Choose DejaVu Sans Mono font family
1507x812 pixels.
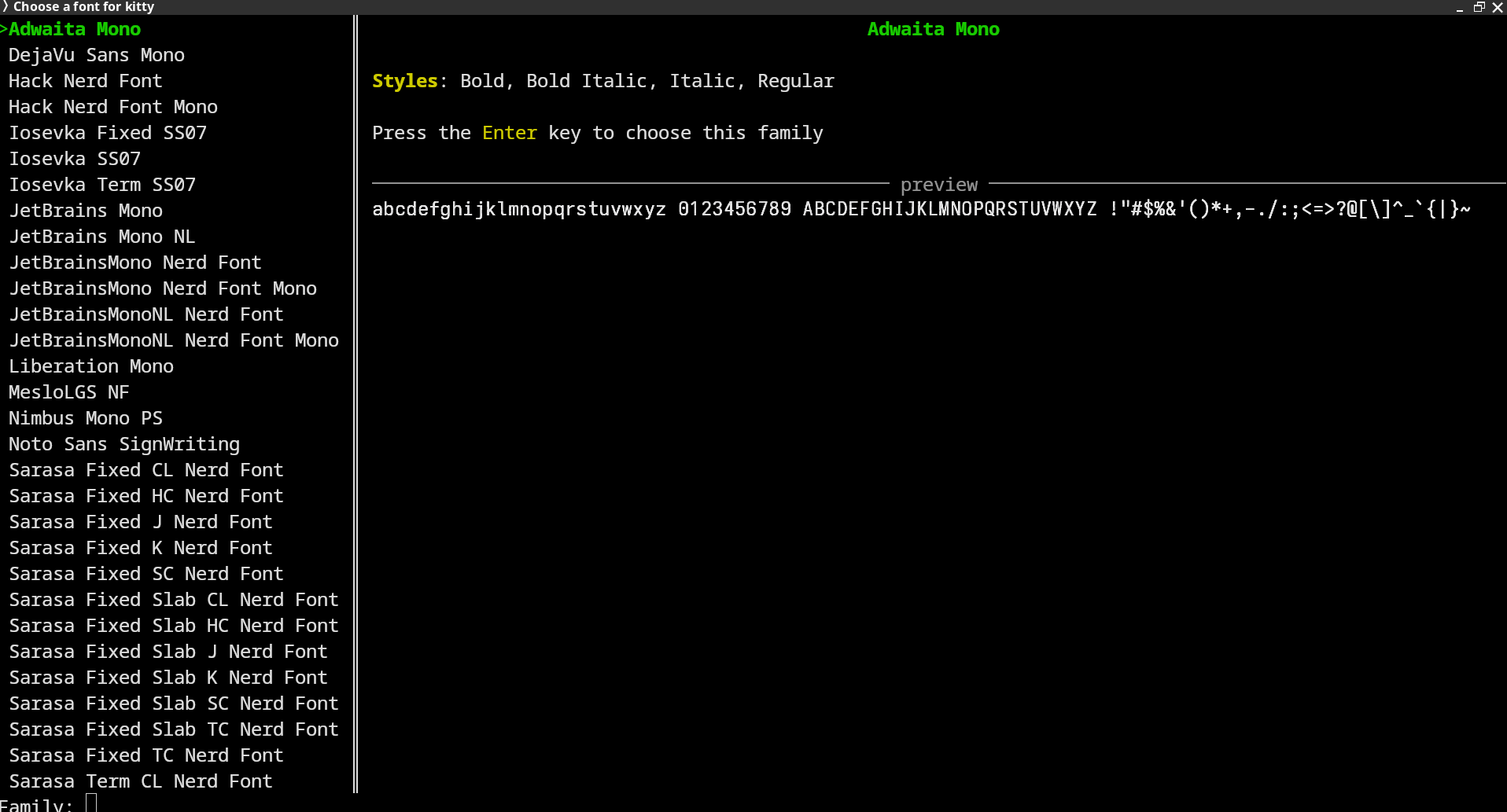(x=97, y=55)
